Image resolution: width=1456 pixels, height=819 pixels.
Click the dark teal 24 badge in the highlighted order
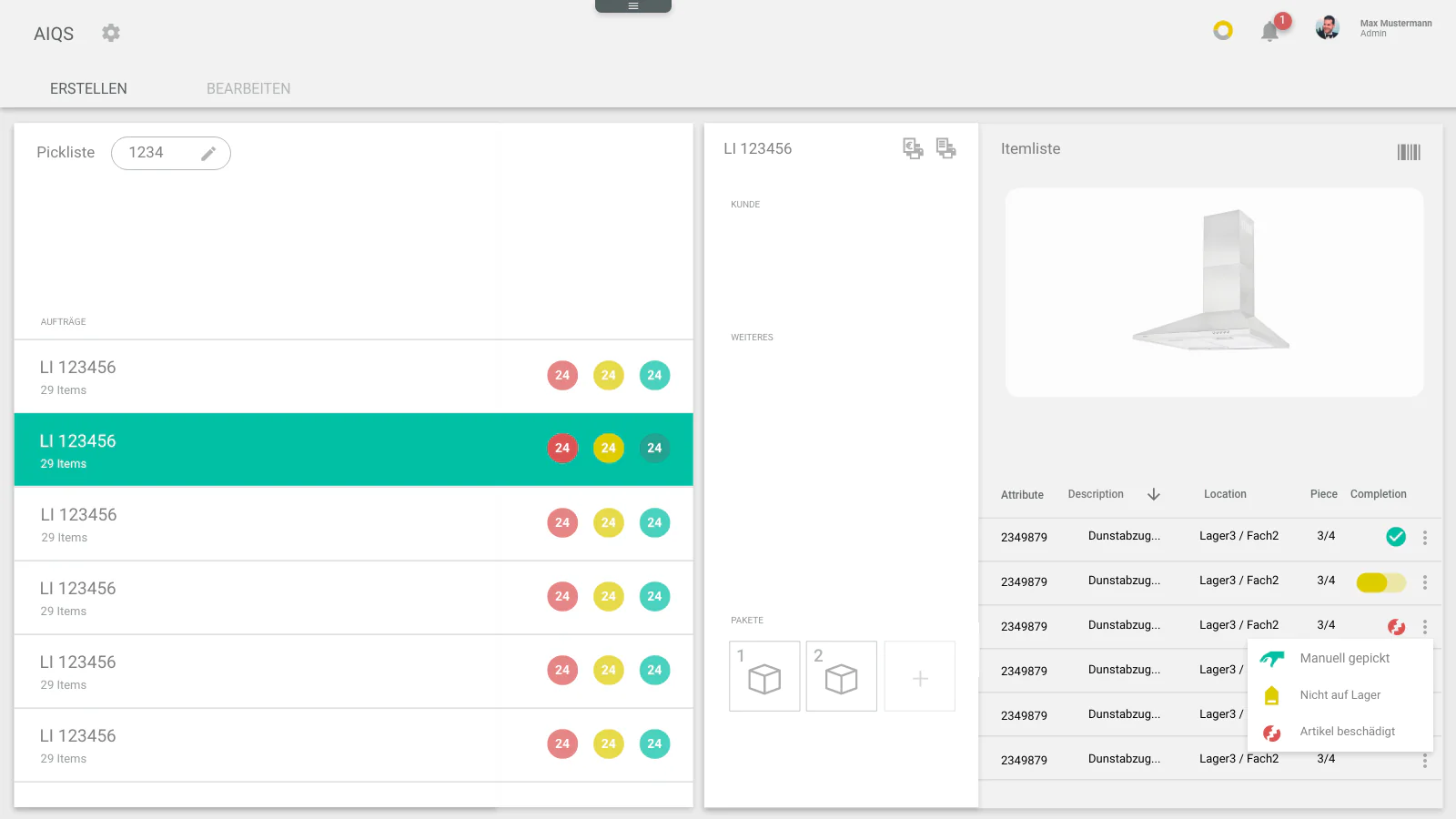(654, 448)
